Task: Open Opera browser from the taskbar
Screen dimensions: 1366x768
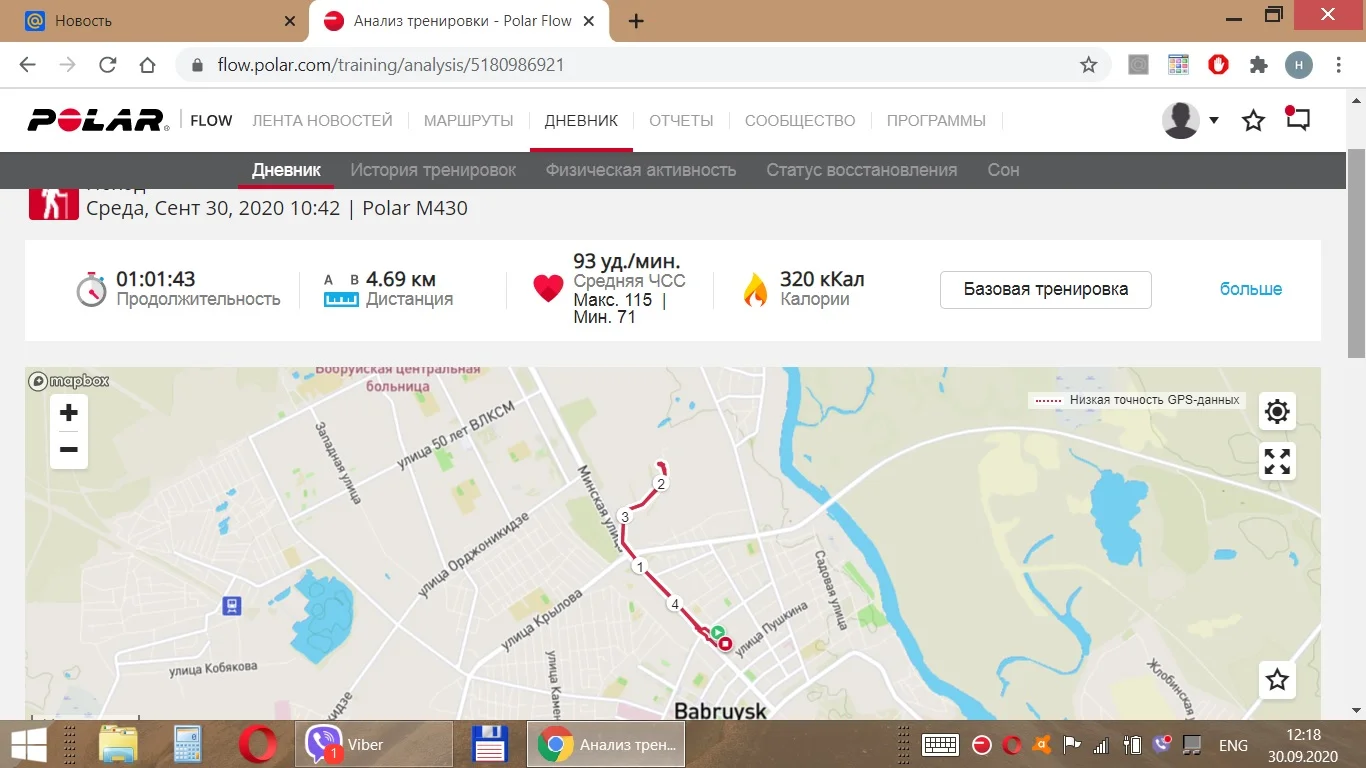Action: 258,745
